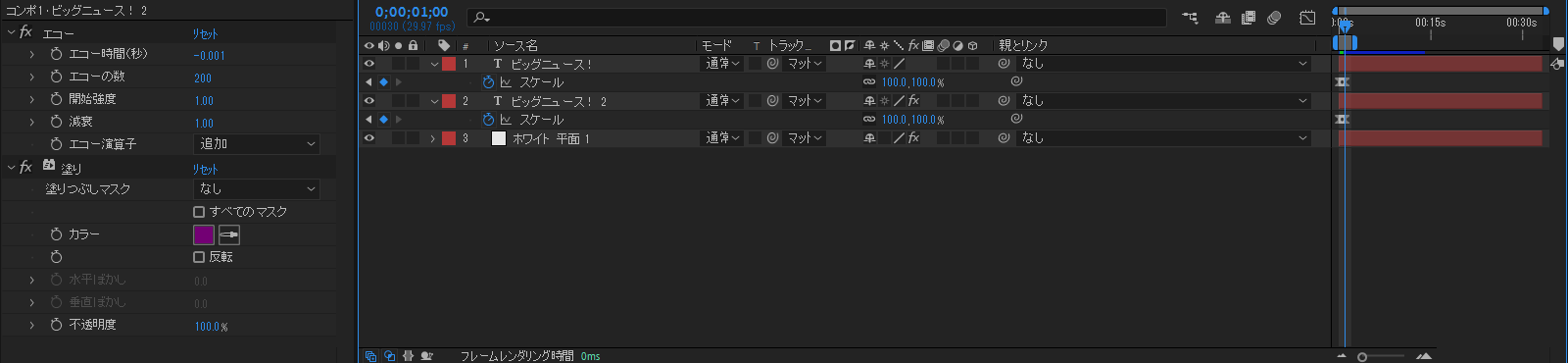Screen dimensions: 1568x363
Task: Toggle solo switch on layer 1
Action: pyautogui.click(x=399, y=64)
